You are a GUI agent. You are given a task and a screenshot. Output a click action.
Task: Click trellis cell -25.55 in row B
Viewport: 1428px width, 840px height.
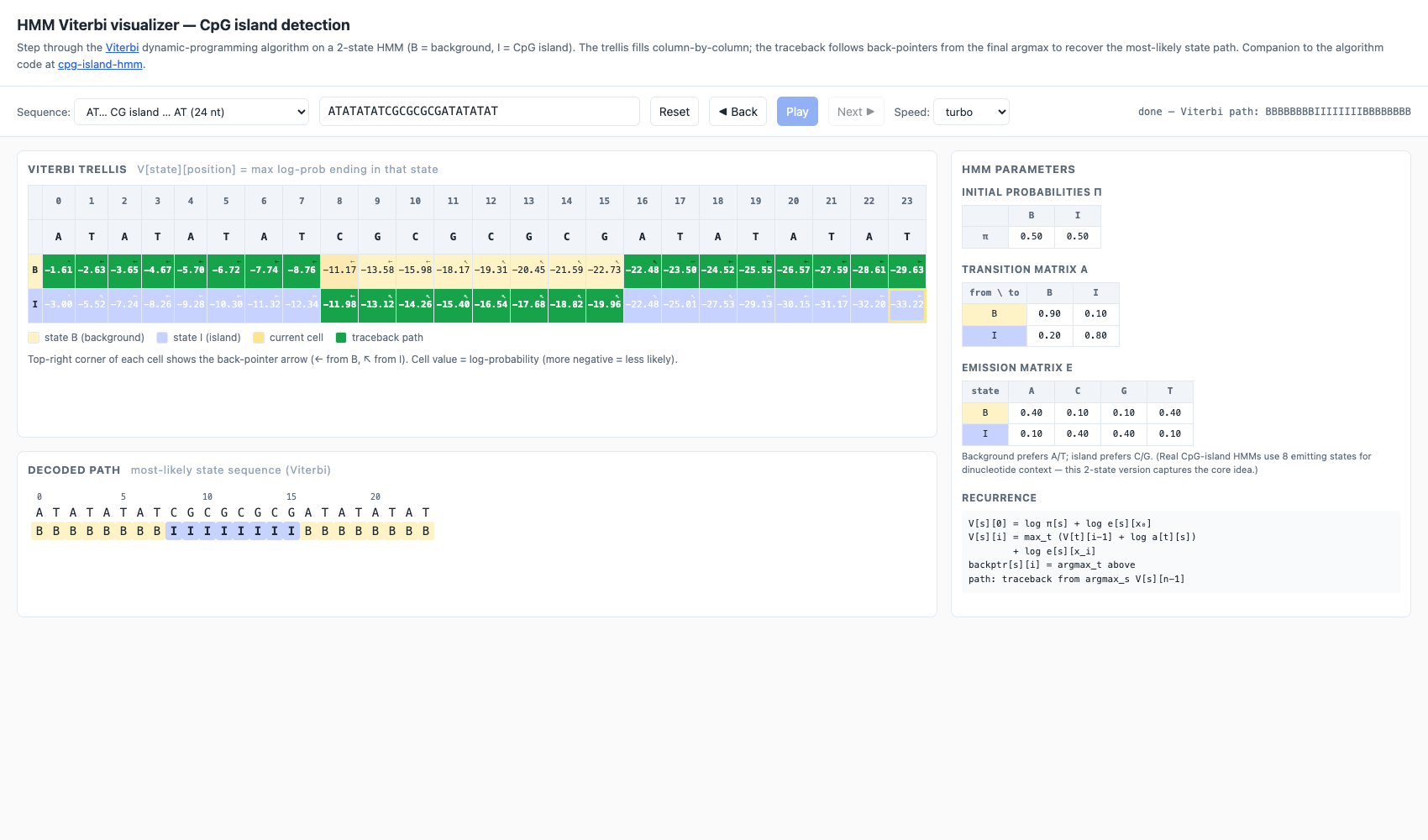point(756,270)
